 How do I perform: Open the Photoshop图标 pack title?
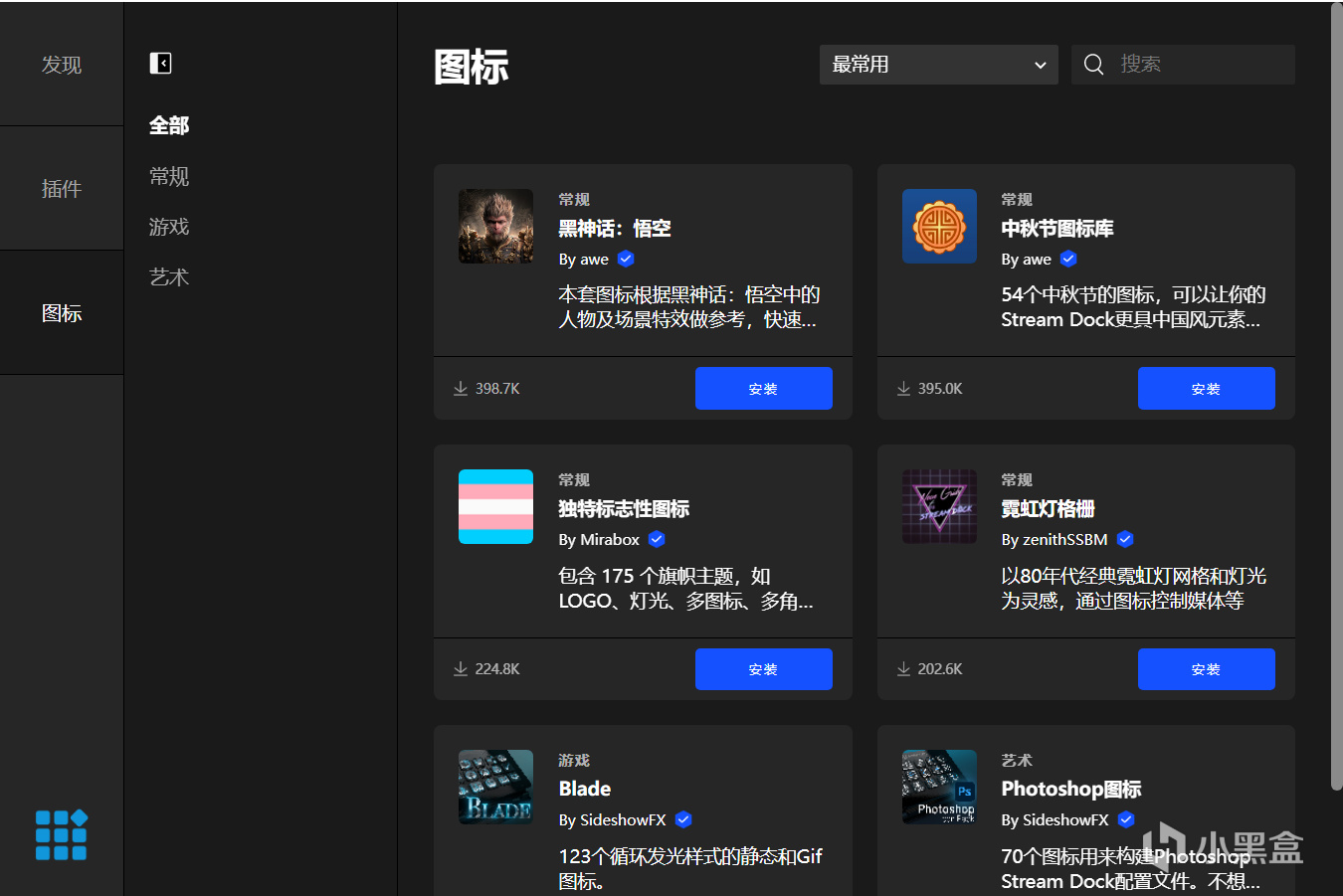pos(1071,790)
